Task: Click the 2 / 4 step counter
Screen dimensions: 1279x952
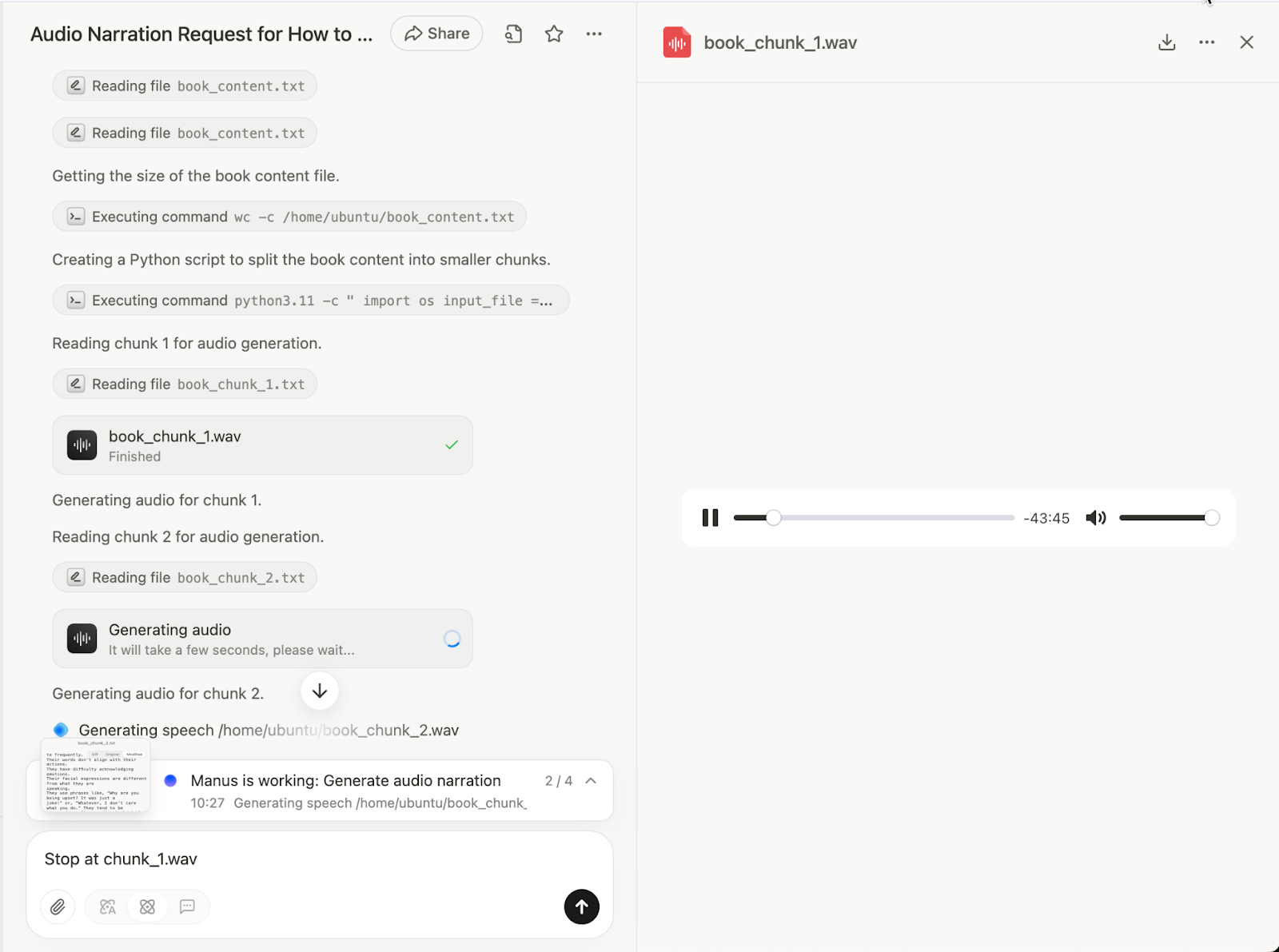Action: coord(559,781)
